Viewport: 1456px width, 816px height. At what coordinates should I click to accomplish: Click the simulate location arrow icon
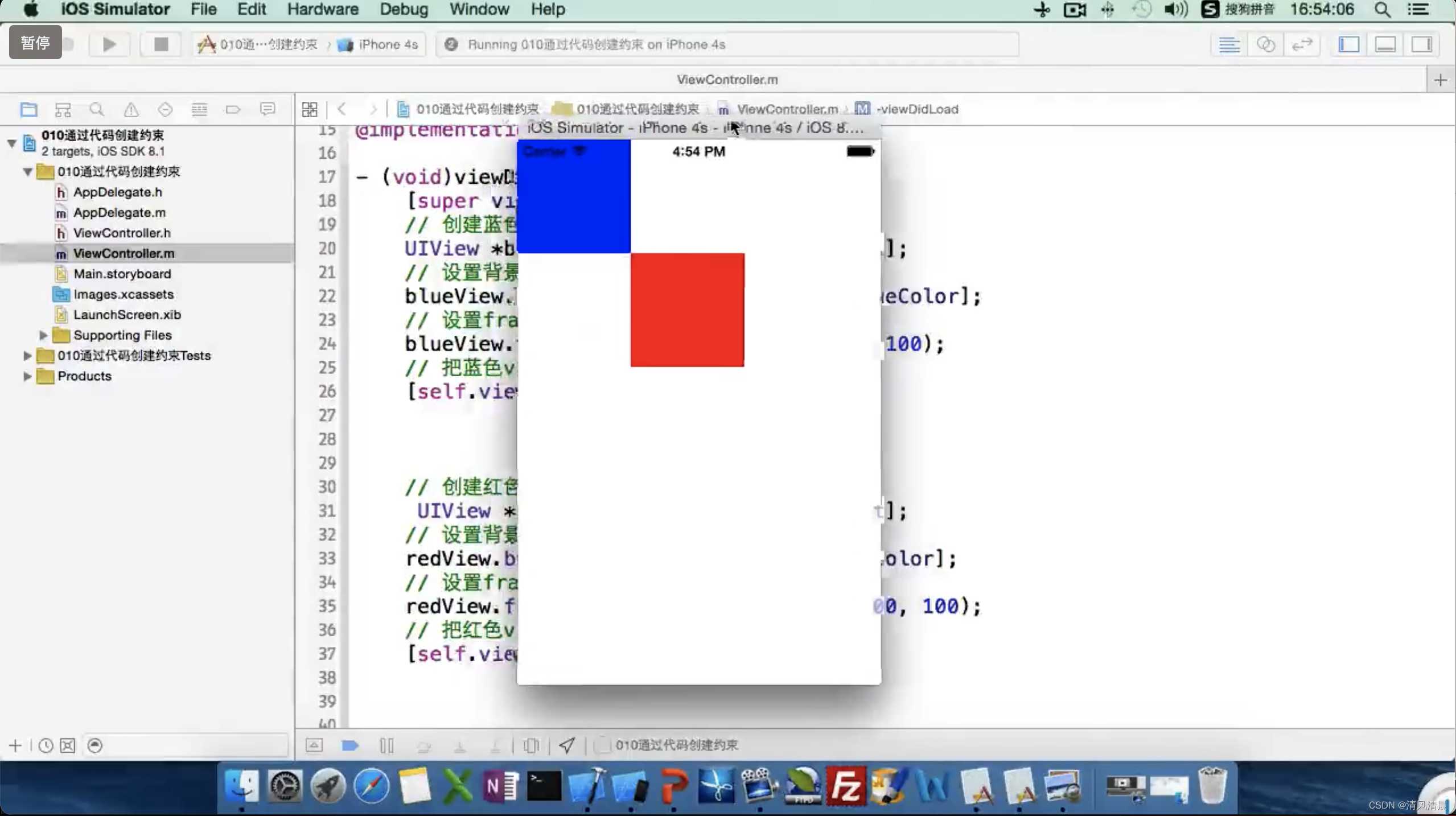point(567,745)
